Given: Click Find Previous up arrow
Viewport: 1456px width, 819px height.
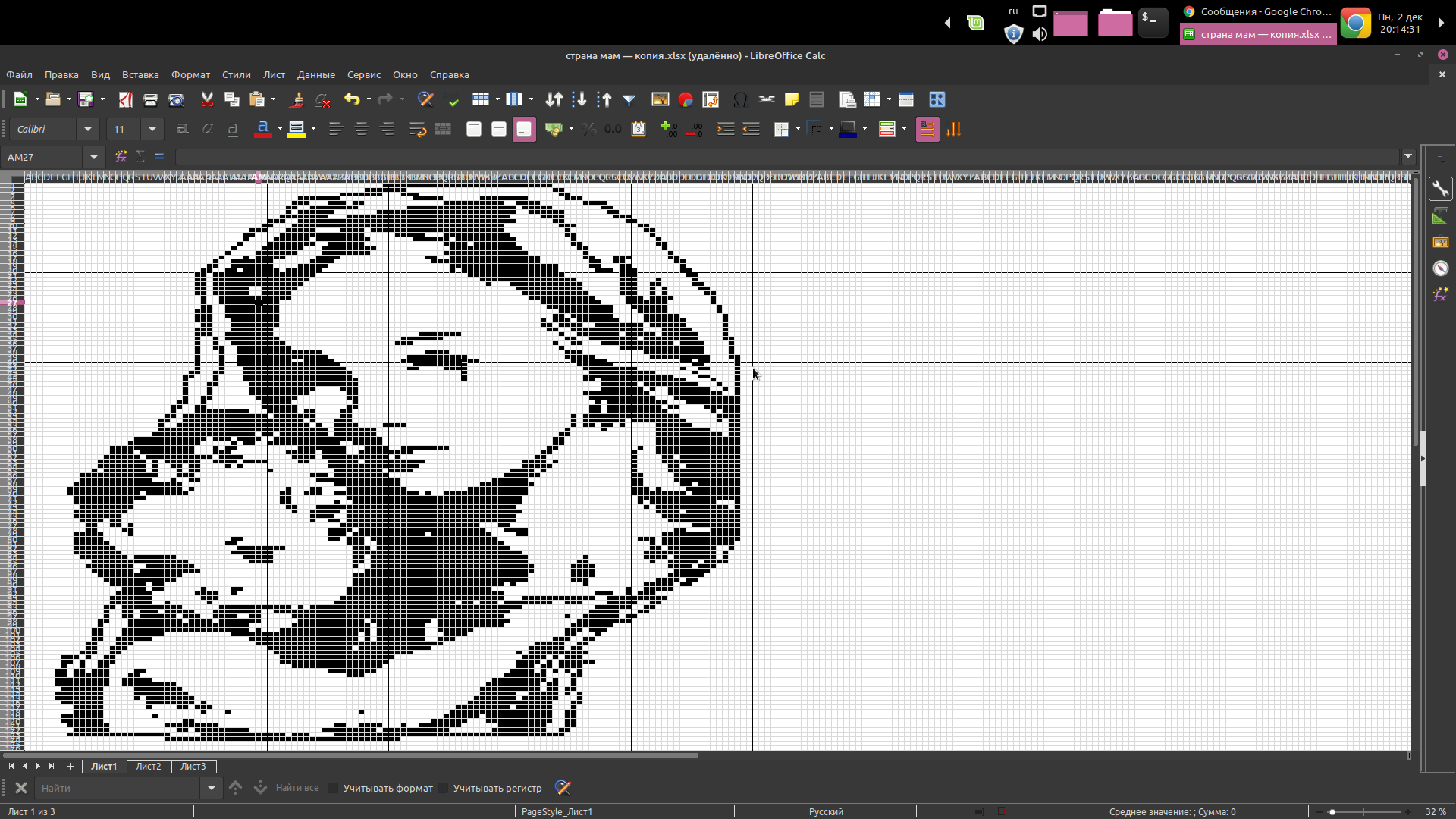Looking at the screenshot, I should click(235, 788).
